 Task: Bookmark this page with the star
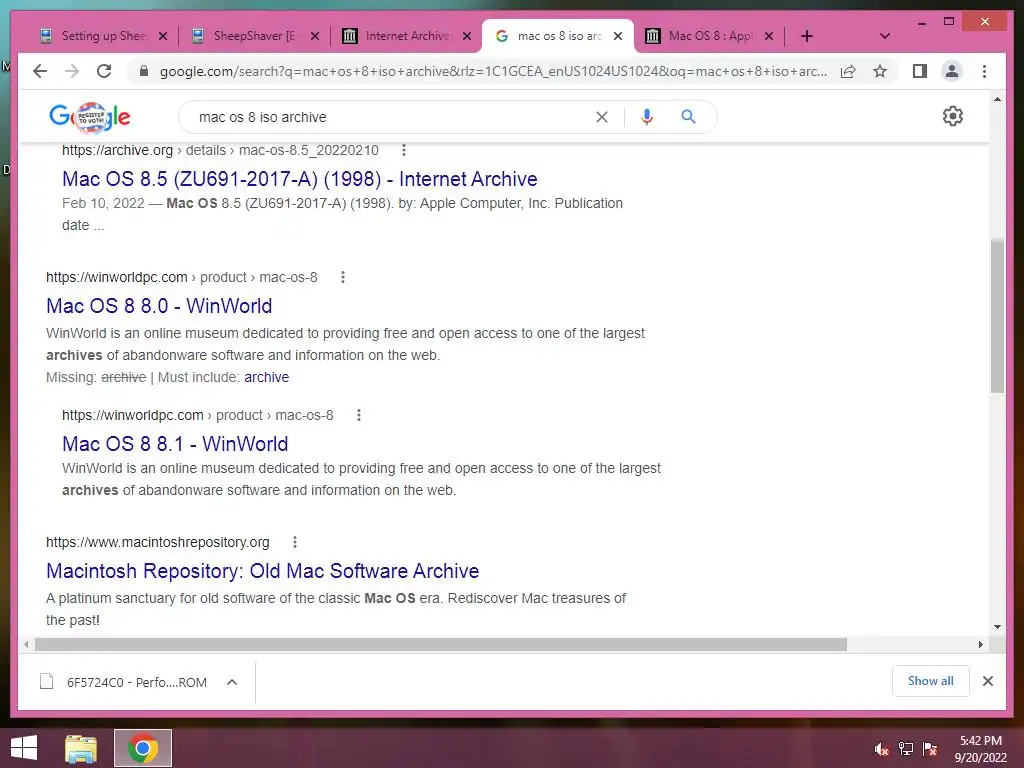coord(880,71)
